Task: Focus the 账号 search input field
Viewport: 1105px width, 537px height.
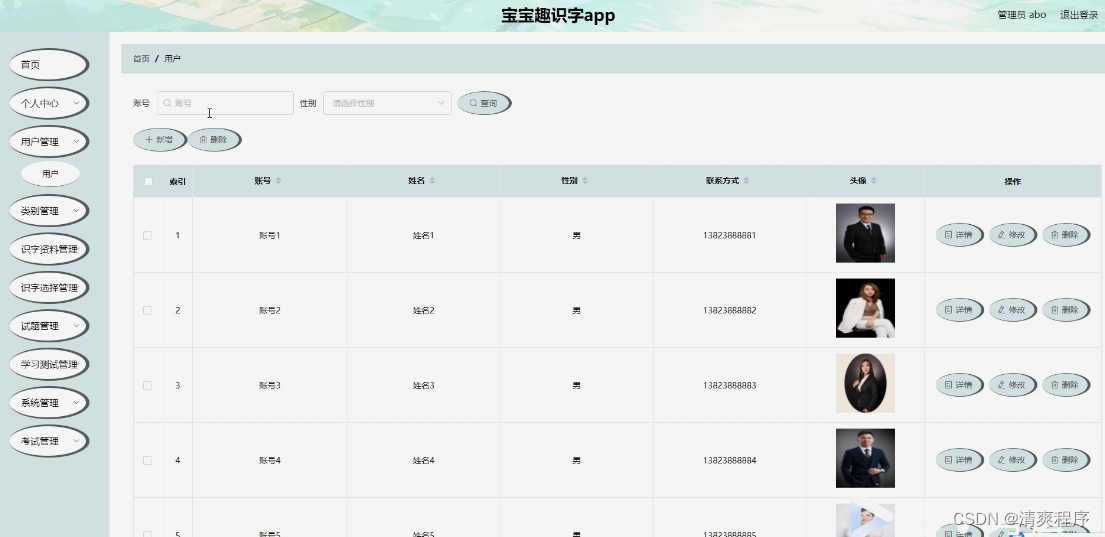Action: [x=226, y=103]
